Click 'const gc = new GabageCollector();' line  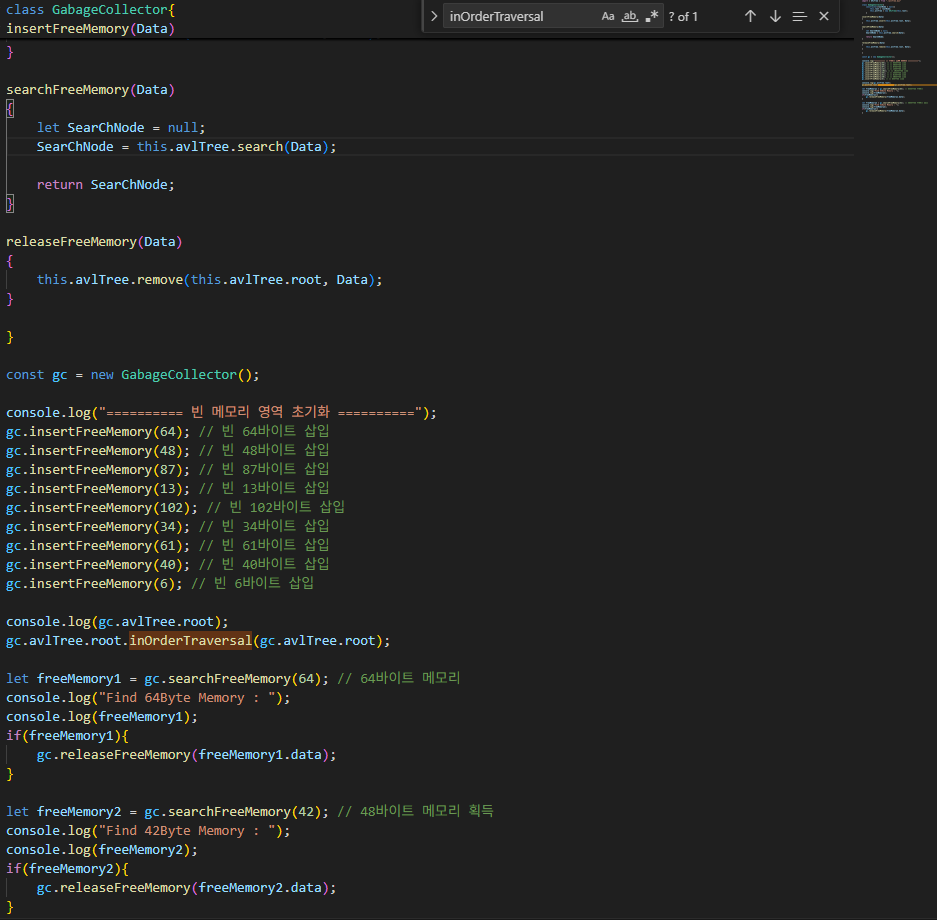click(133, 375)
